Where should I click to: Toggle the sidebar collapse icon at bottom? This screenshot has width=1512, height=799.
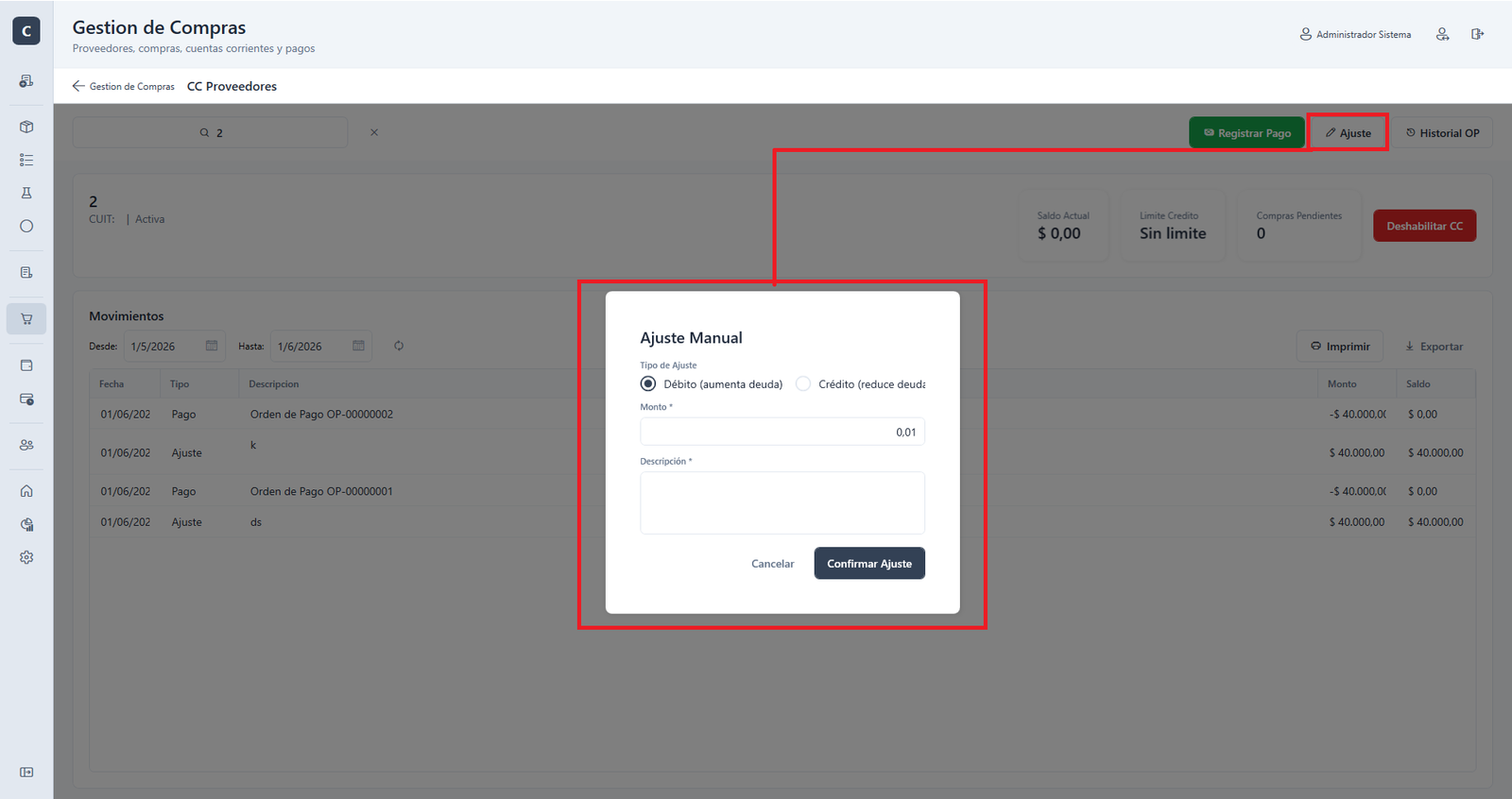[x=26, y=773]
